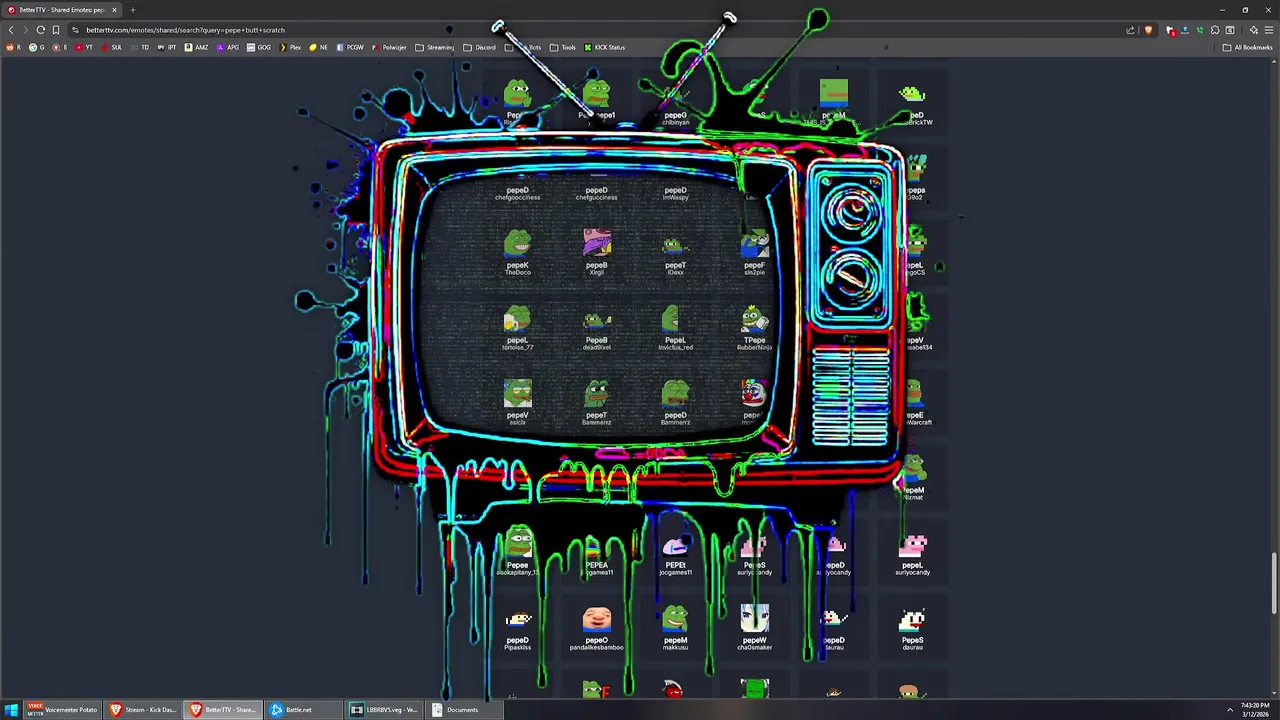Image resolution: width=1280 pixels, height=720 pixels.
Task: Open the AMZ bookmark
Action: click(196, 47)
